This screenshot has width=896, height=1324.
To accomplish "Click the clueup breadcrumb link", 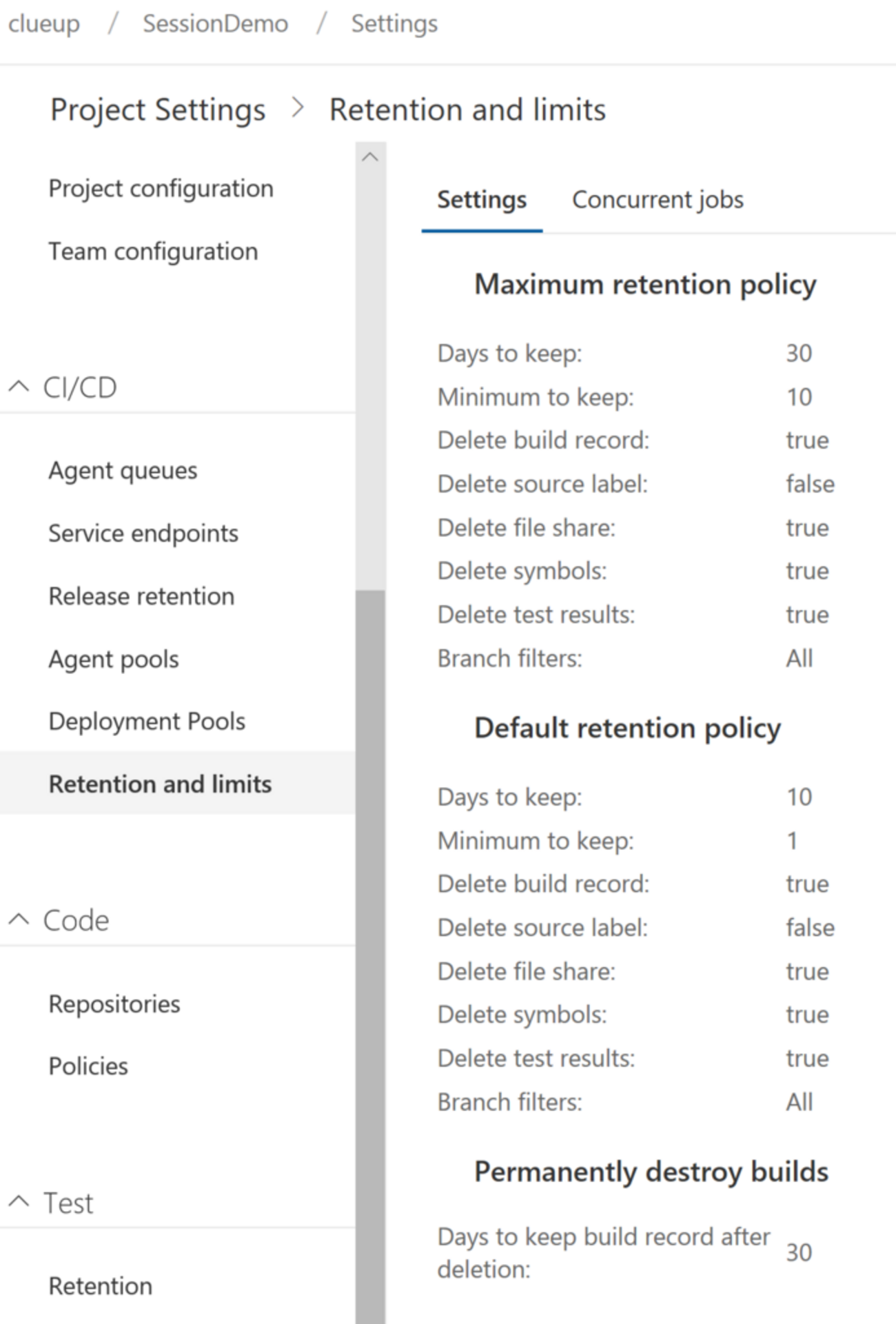I will tap(43, 24).
